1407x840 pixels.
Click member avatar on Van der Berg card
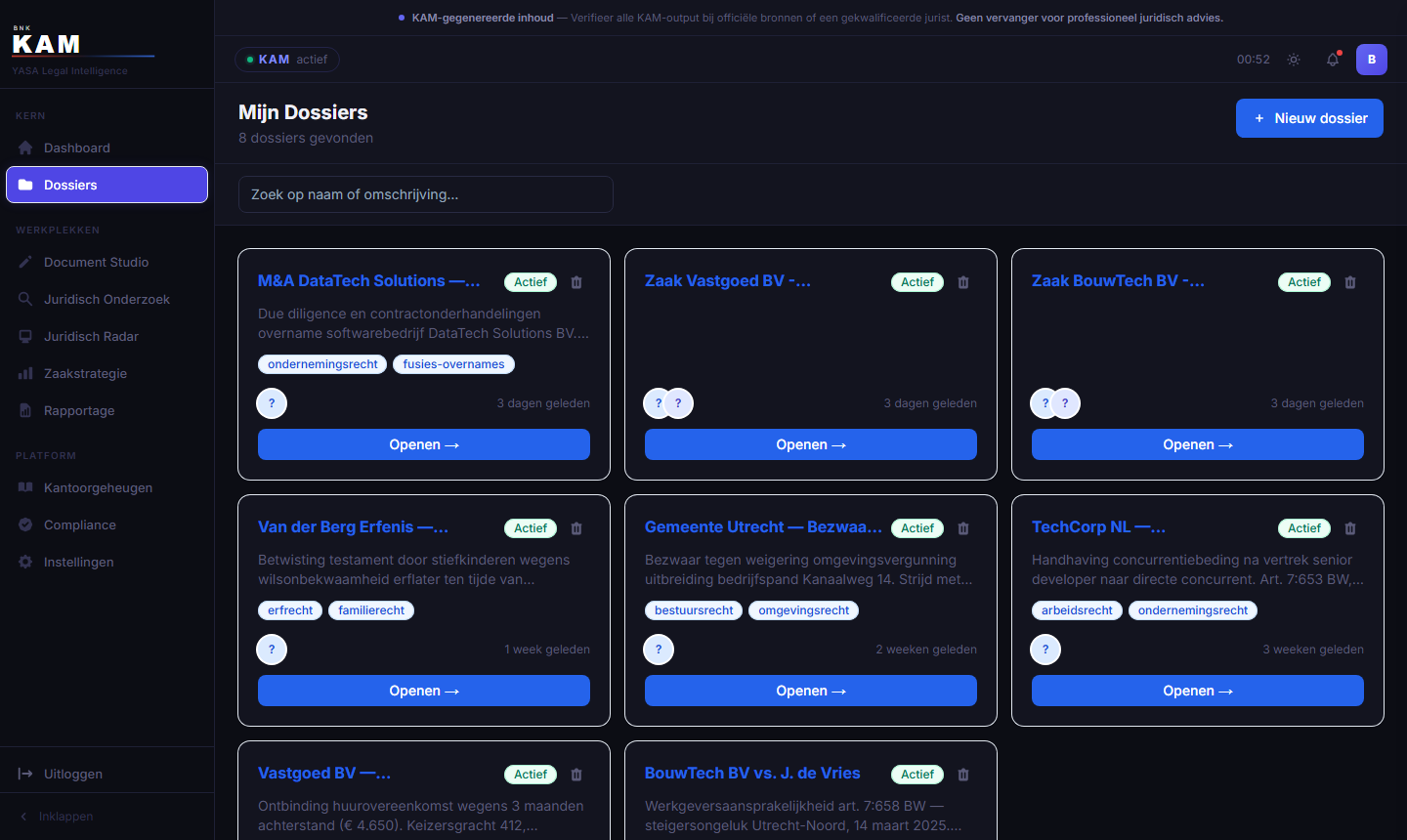point(272,650)
